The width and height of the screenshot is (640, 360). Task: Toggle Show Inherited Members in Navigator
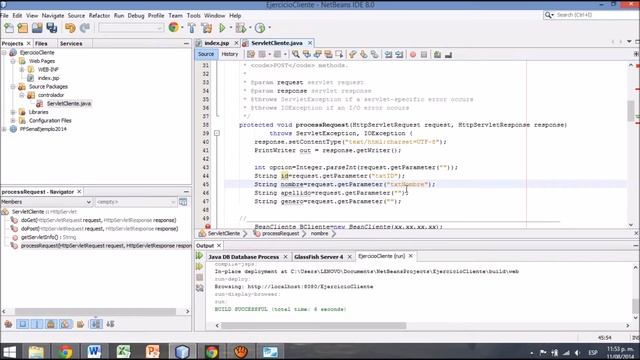[8, 324]
